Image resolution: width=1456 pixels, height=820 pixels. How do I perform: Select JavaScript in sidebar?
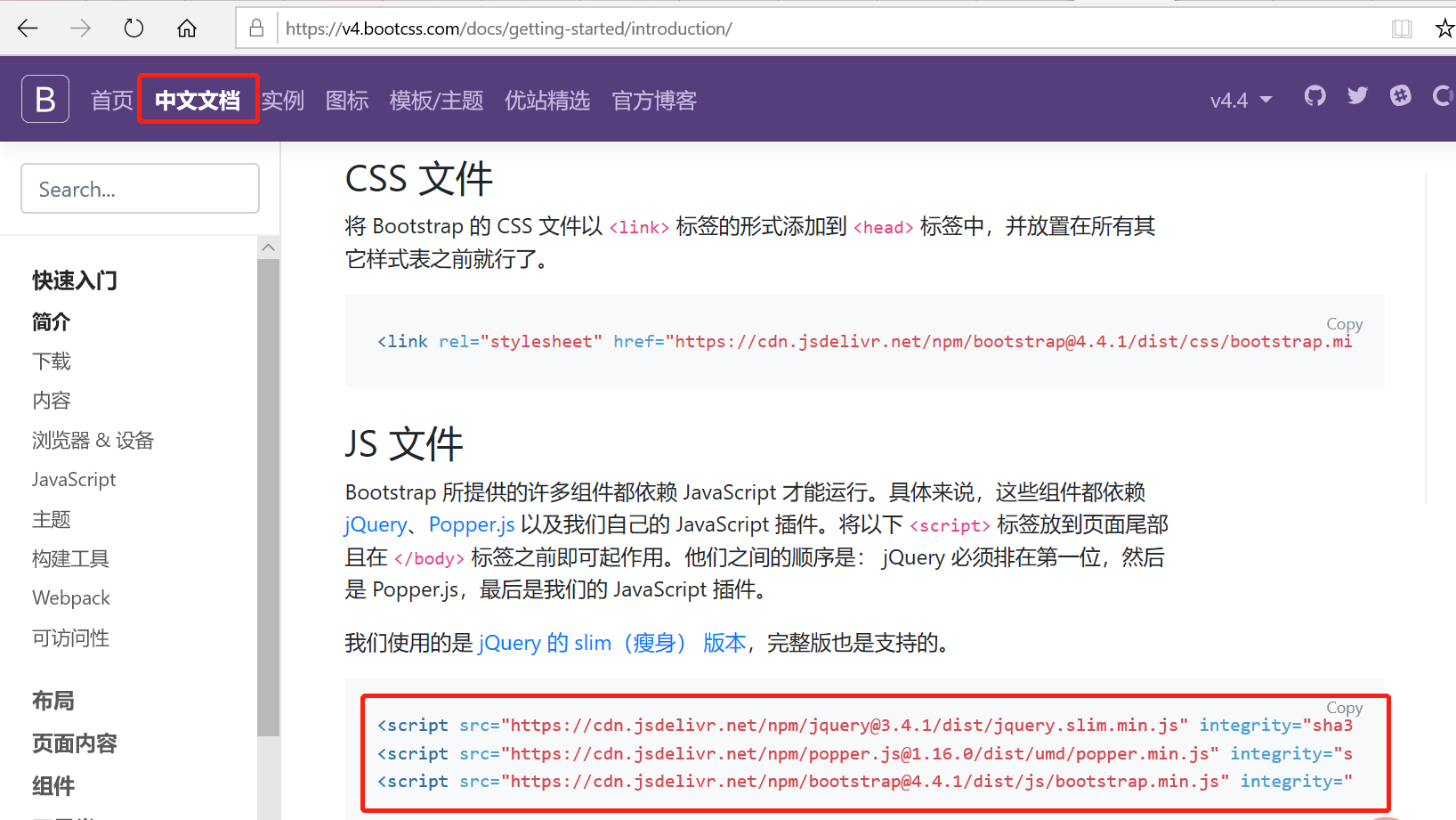tap(74, 479)
